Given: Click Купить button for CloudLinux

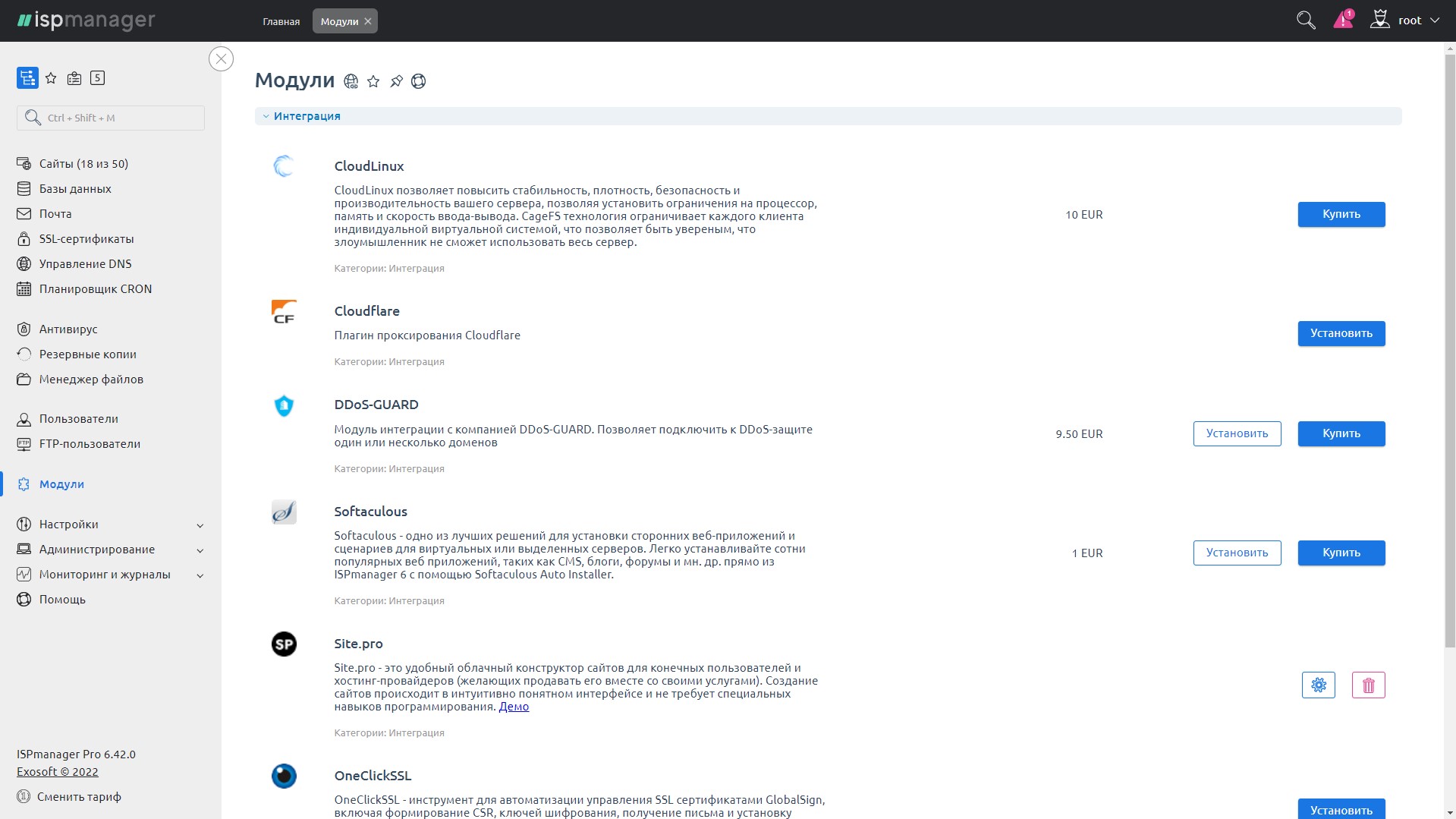Looking at the screenshot, I should 1341,215.
